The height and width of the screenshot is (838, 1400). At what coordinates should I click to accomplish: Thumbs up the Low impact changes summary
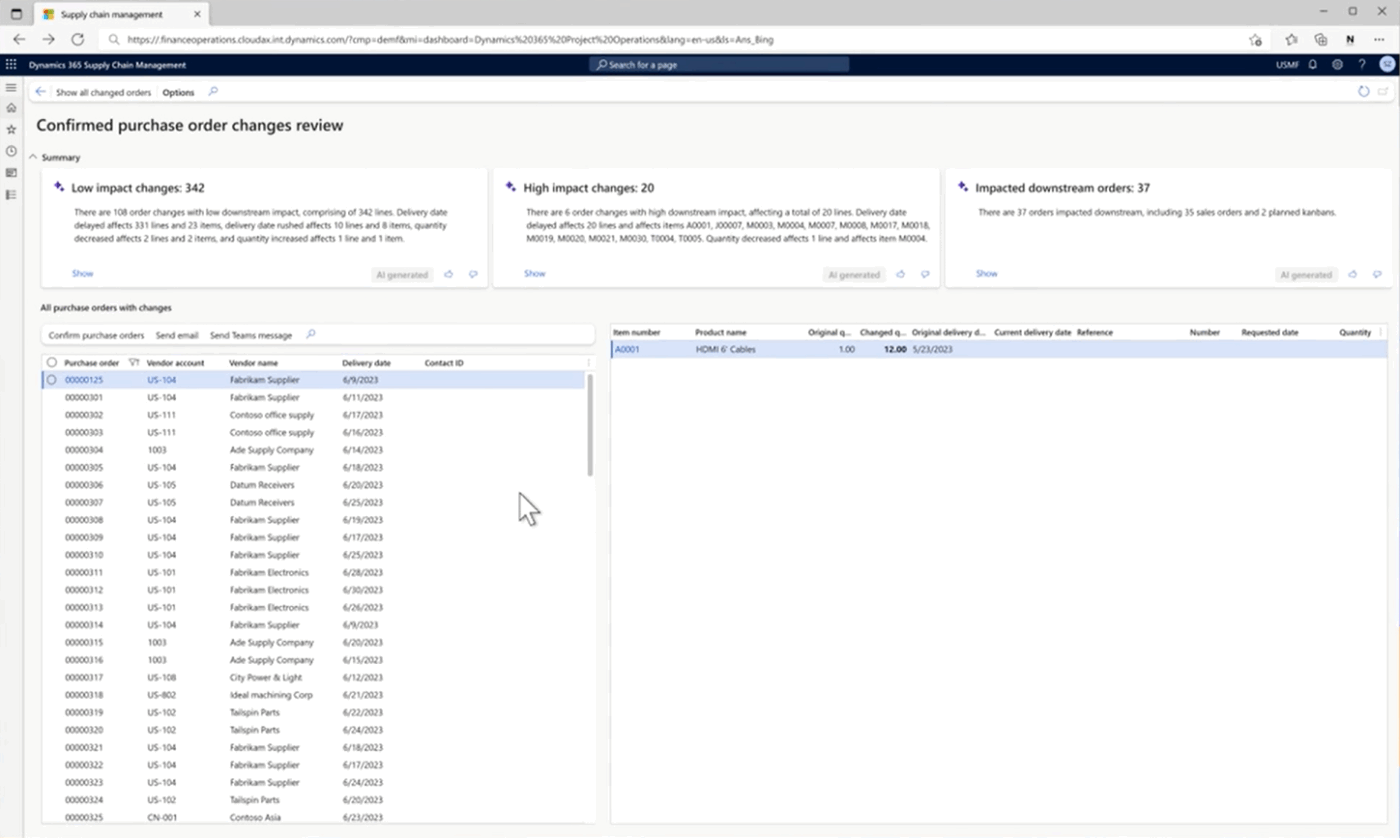pos(448,274)
